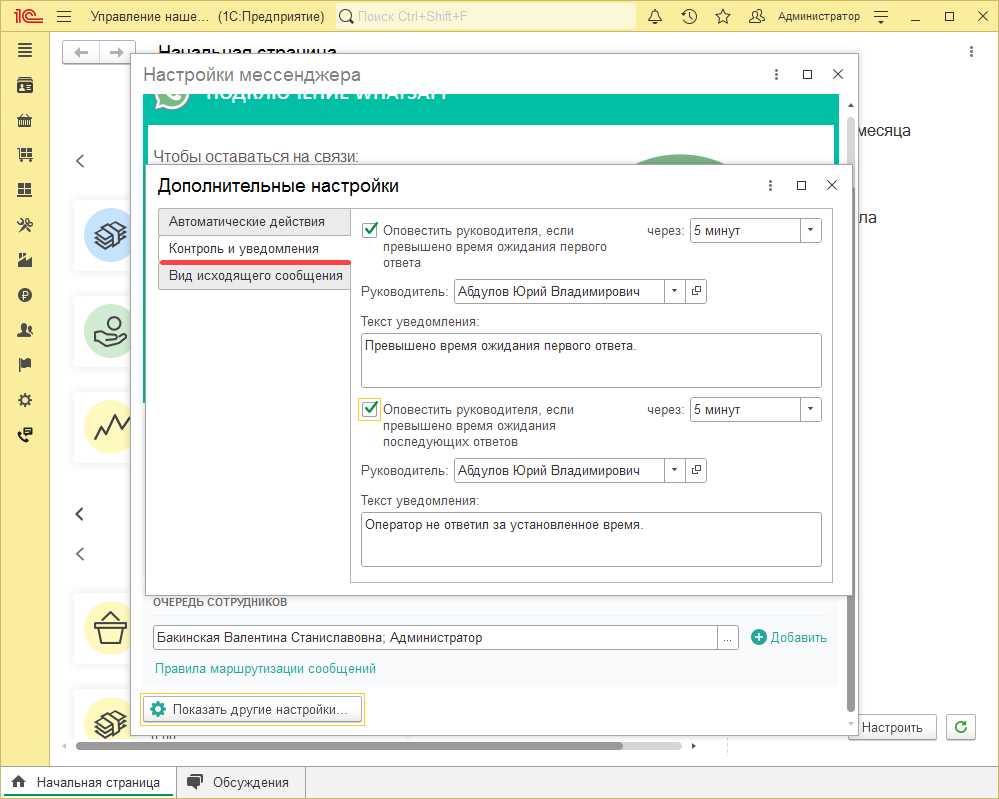Open notifications bell icon in title bar

[655, 17]
